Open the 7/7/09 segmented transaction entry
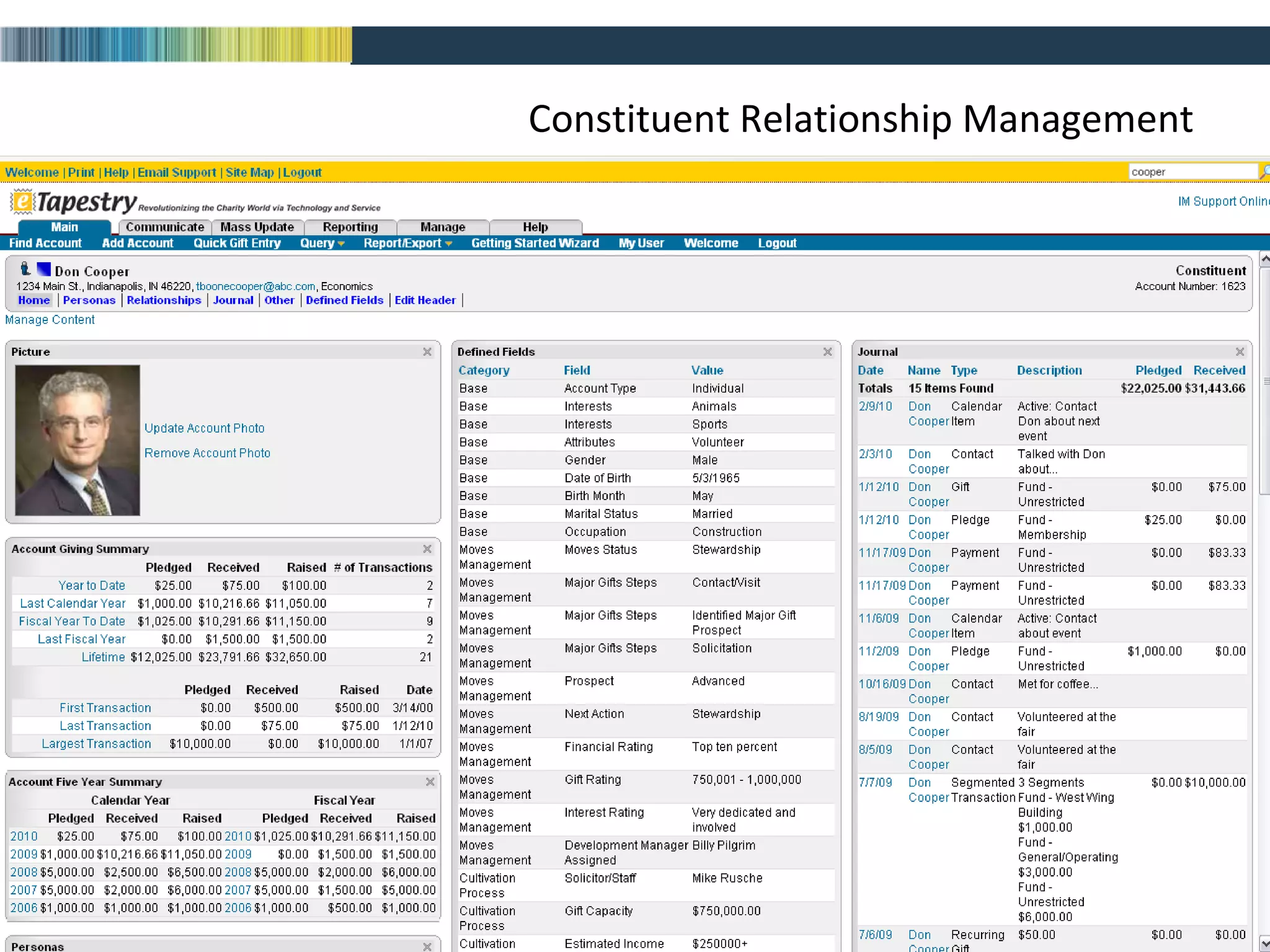 point(875,783)
